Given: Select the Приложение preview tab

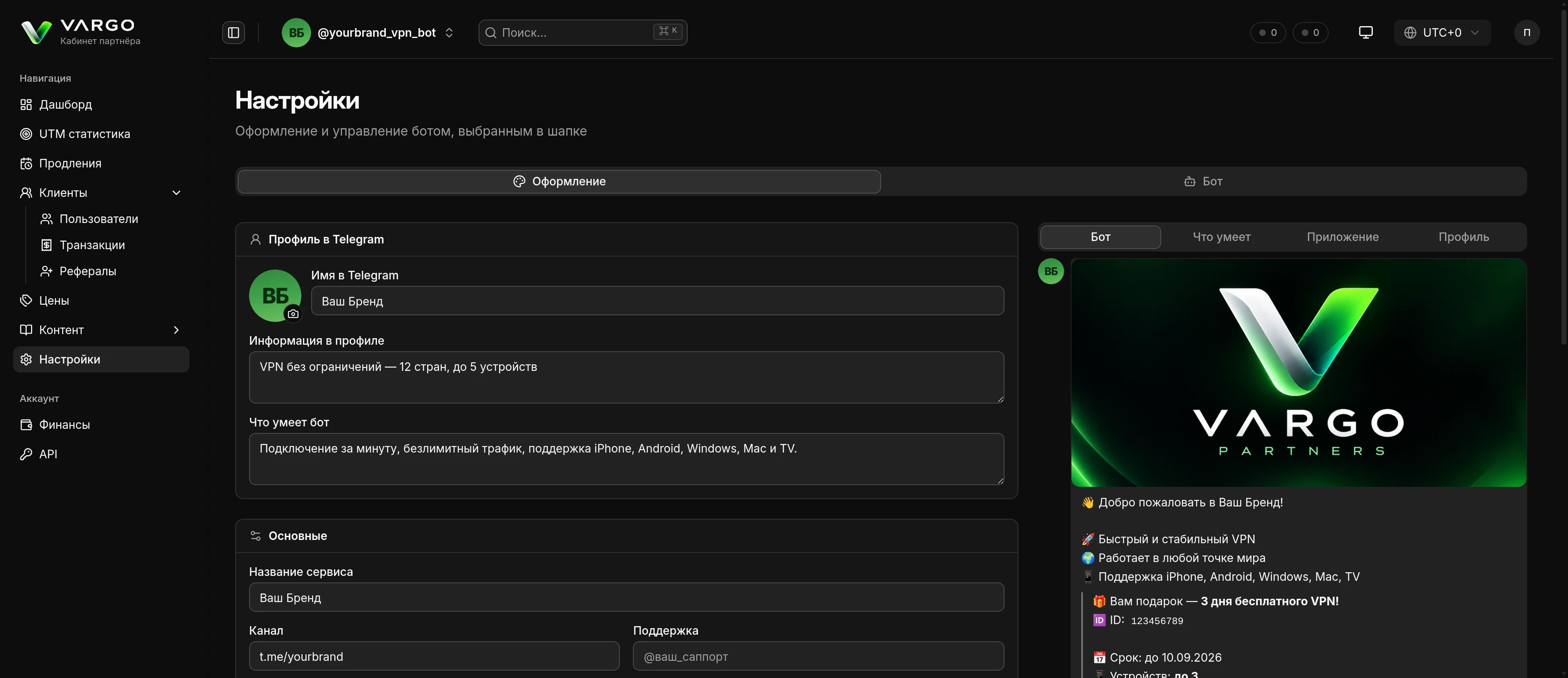Looking at the screenshot, I should point(1342,237).
